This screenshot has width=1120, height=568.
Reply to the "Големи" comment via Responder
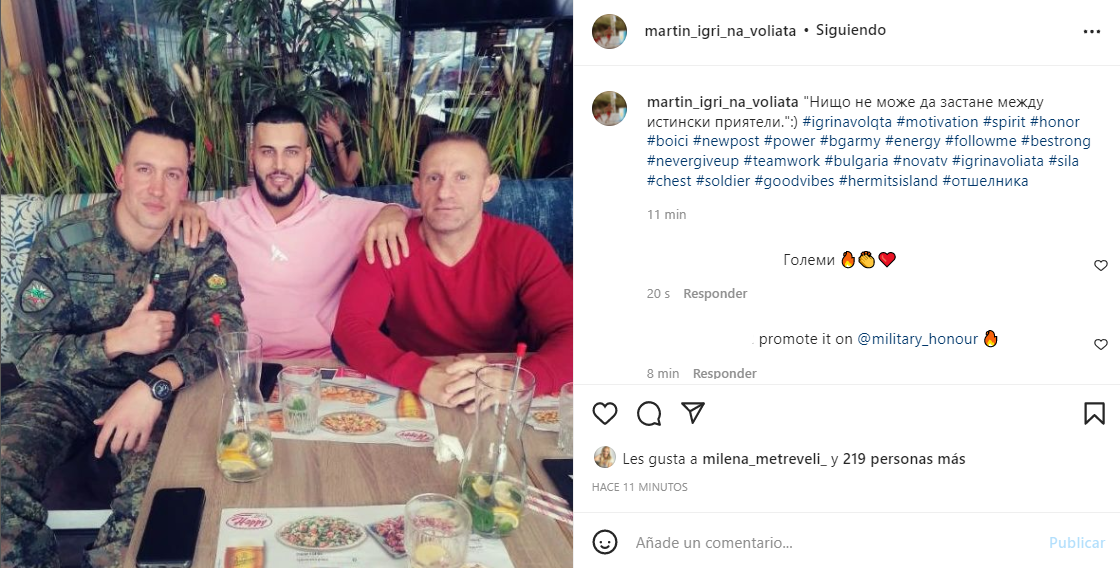tap(715, 294)
